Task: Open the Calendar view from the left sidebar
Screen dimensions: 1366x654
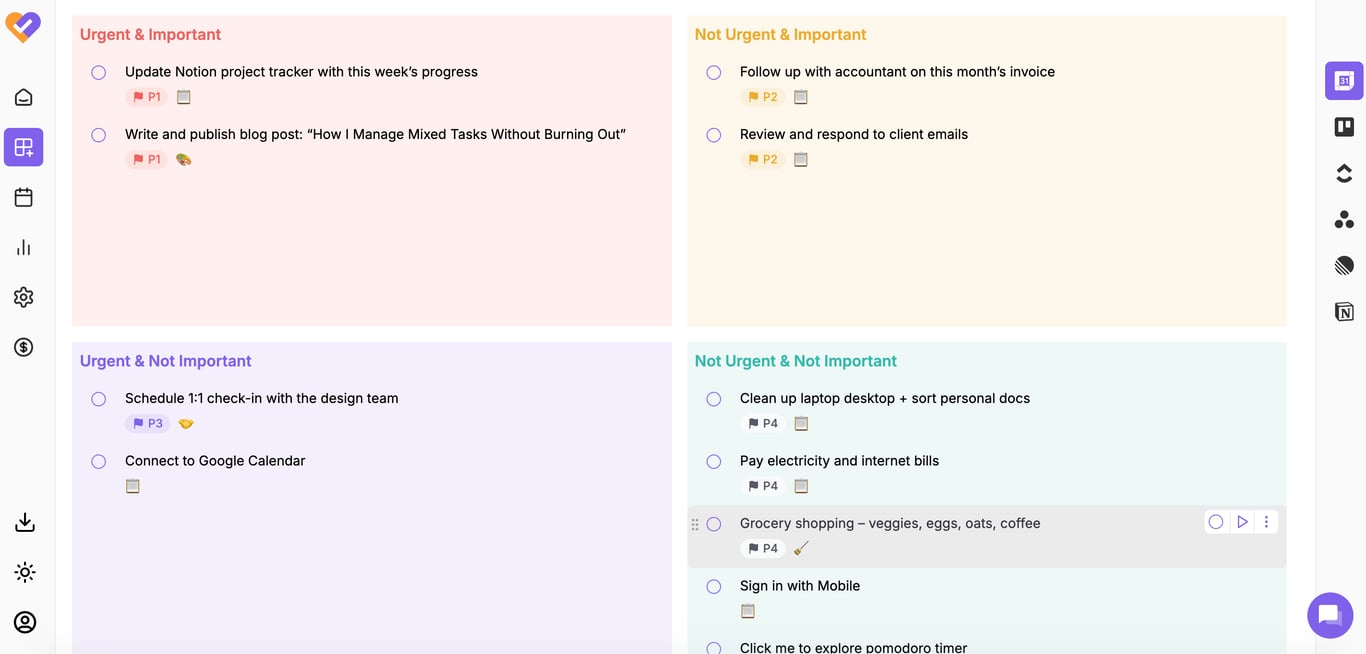Action: (23, 196)
